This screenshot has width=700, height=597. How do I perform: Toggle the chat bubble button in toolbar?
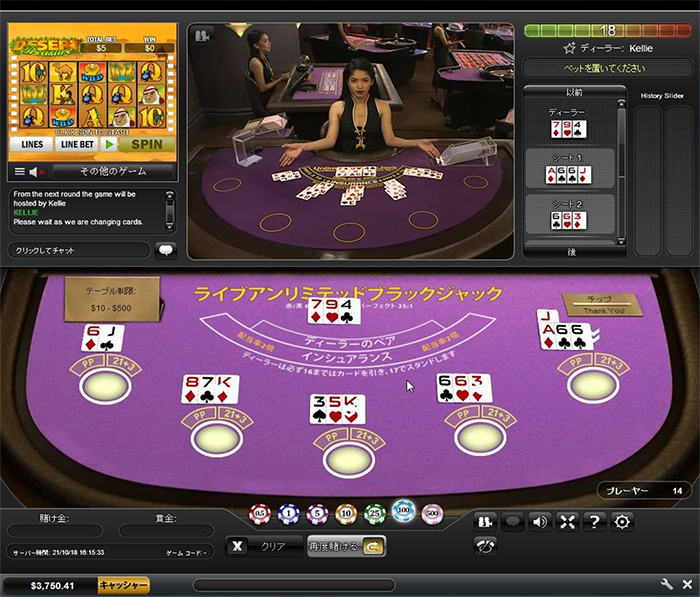pyautogui.click(x=512, y=521)
